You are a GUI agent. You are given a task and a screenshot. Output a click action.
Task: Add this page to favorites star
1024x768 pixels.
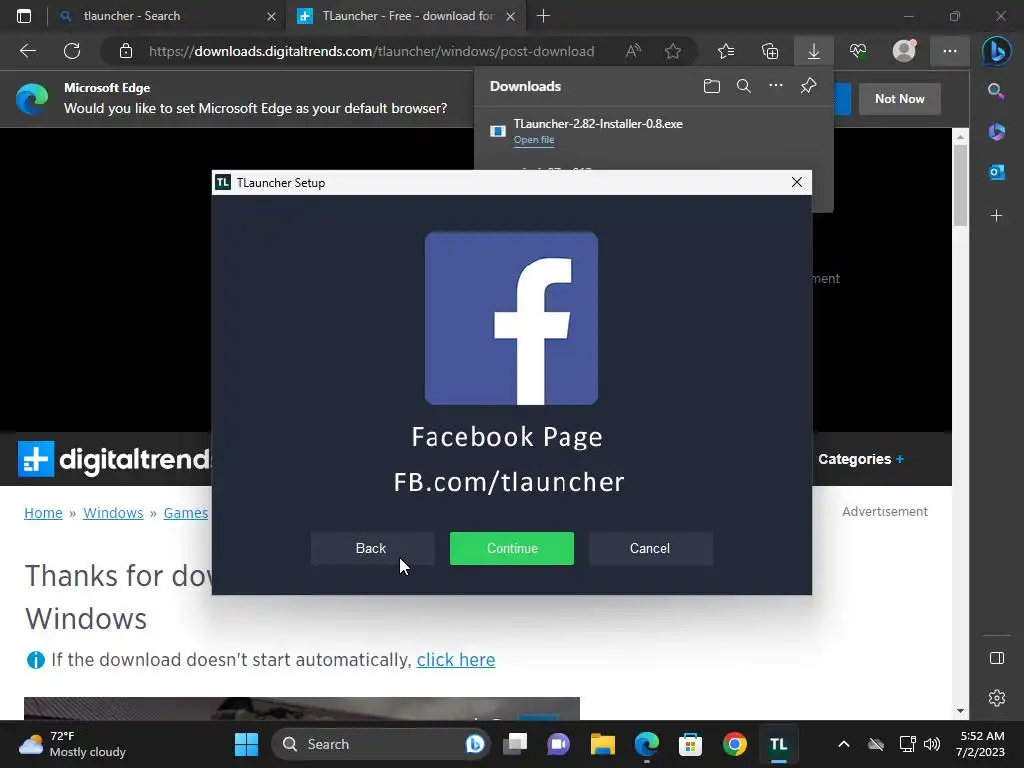tap(673, 51)
